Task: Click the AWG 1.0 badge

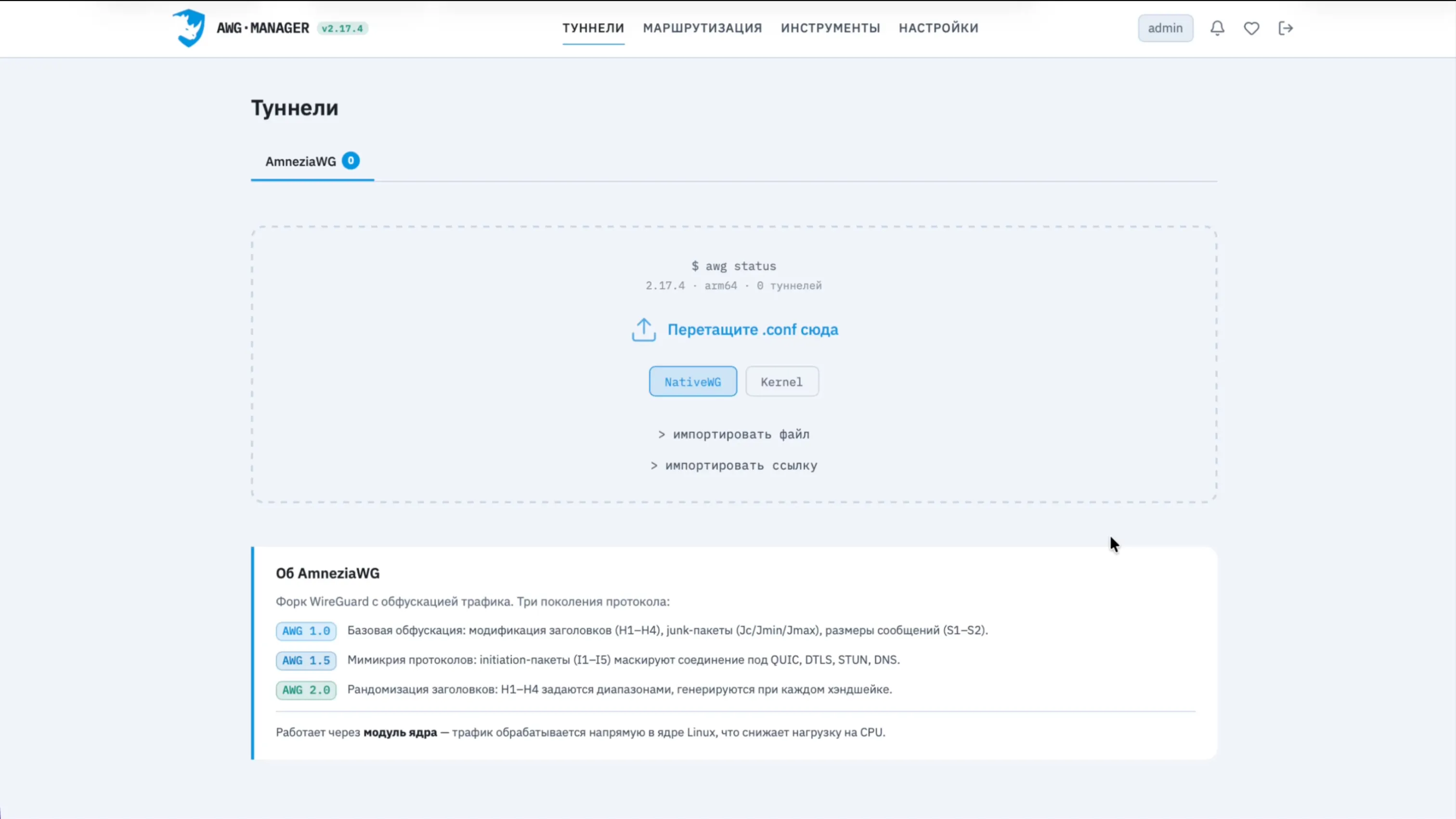Action: [x=306, y=631]
